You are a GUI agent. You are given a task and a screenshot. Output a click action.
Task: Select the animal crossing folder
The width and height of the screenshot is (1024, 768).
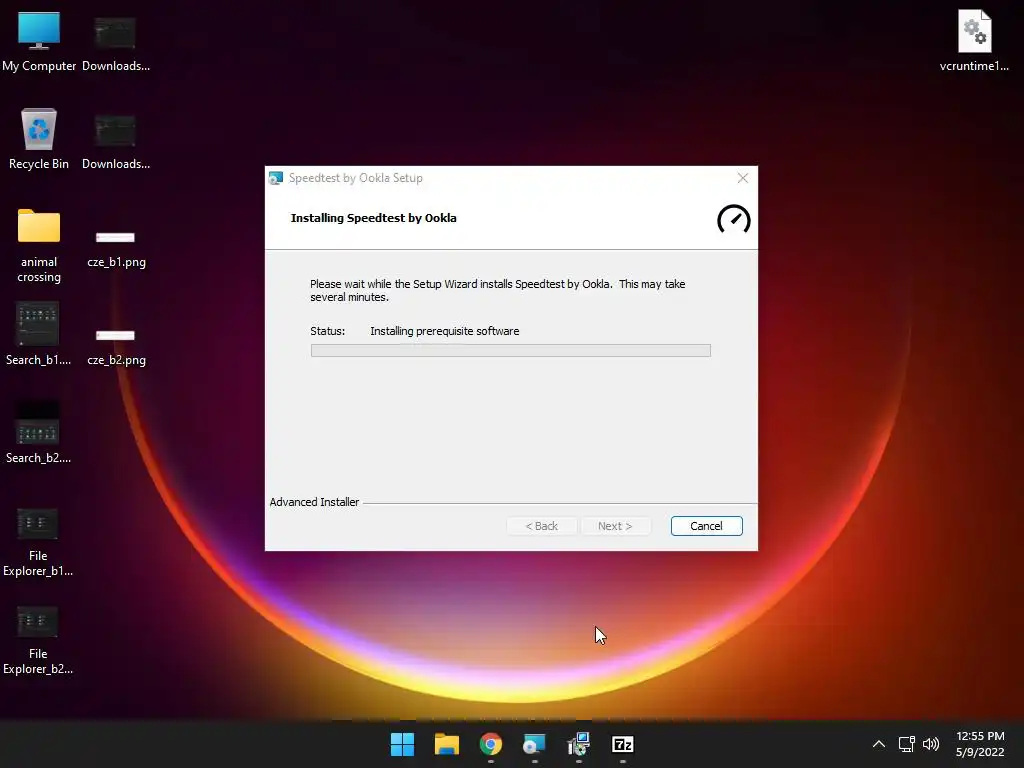coord(39,246)
